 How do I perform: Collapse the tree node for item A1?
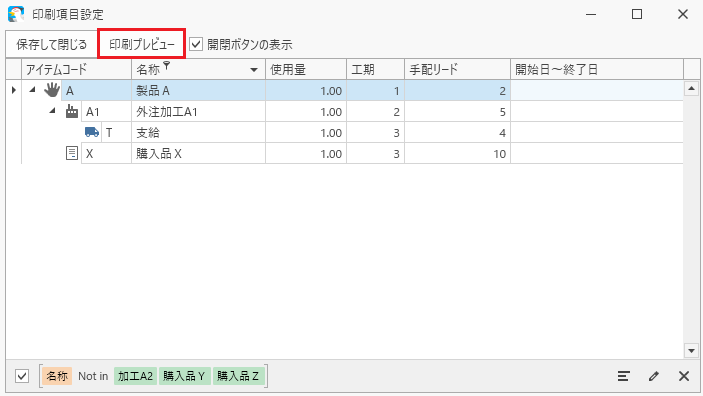pos(52,110)
